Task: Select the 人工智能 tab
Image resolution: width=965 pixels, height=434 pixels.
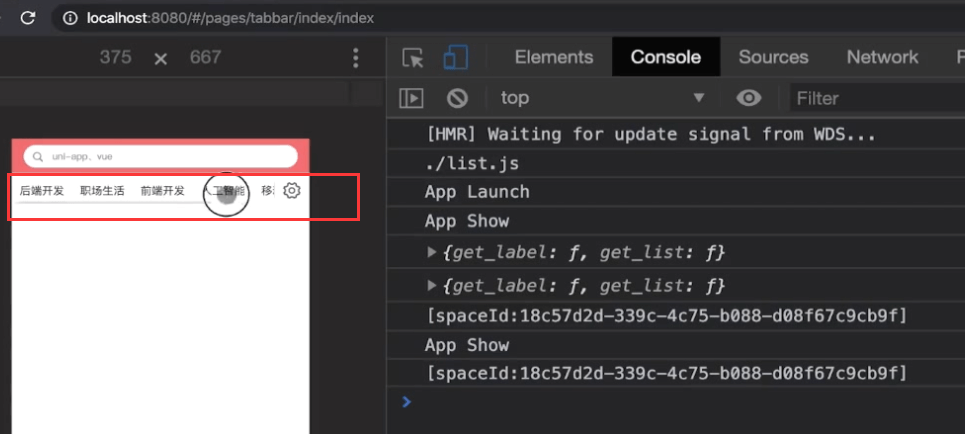Action: (x=224, y=191)
